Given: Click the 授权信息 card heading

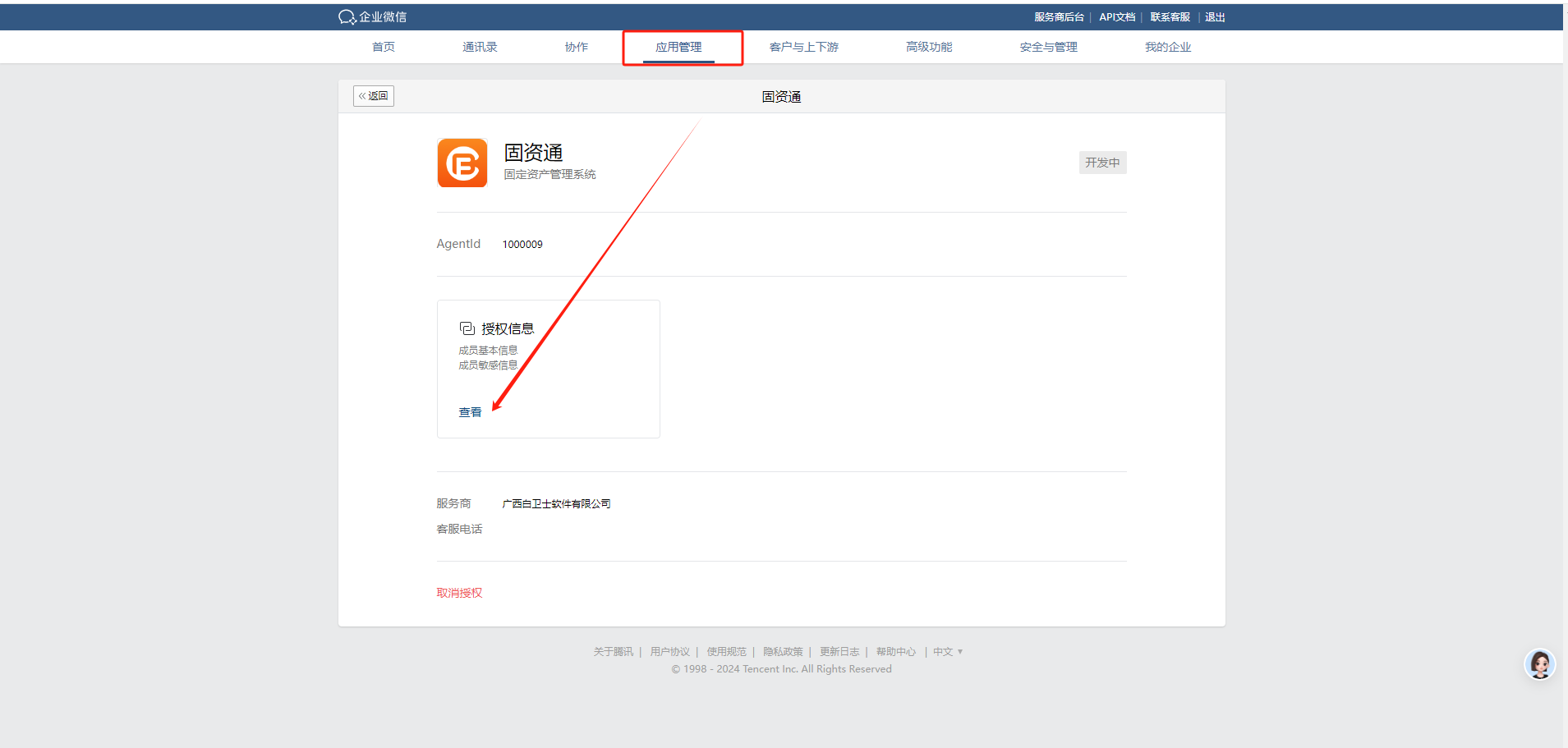Looking at the screenshot, I should click(x=508, y=328).
